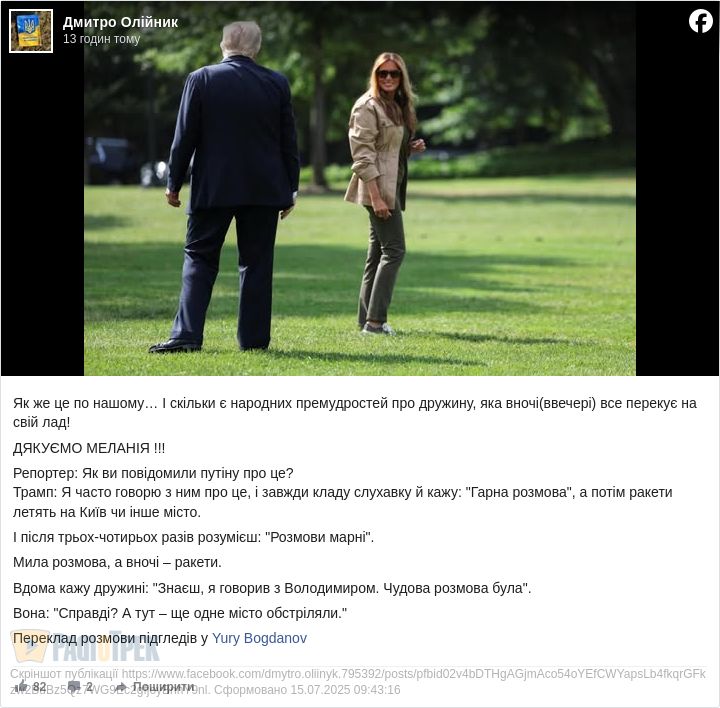Click the thumbs-up like icon
Image resolution: width=720 pixels, height=708 pixels.
click(x=21, y=686)
